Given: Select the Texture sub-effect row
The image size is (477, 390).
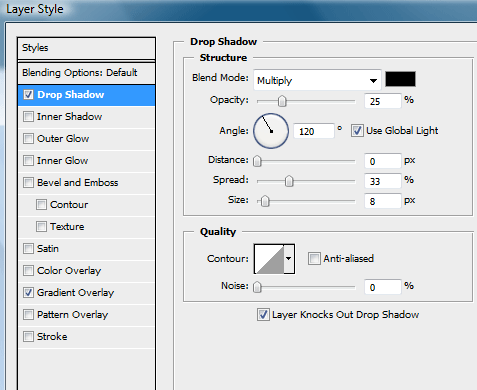Looking at the screenshot, I should click(x=86, y=227).
